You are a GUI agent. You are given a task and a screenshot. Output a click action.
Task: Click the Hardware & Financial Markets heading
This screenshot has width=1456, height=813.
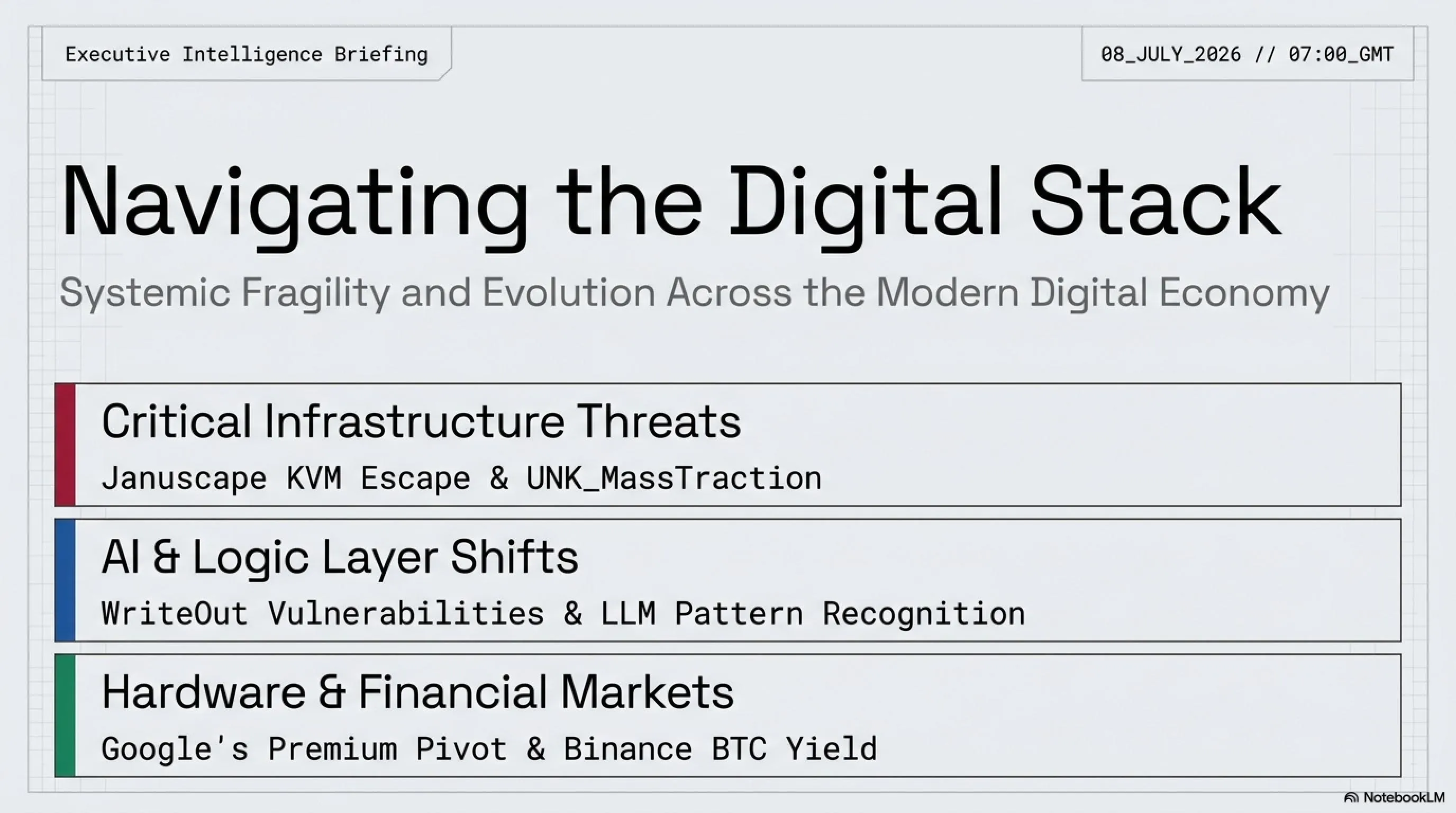[x=417, y=692]
